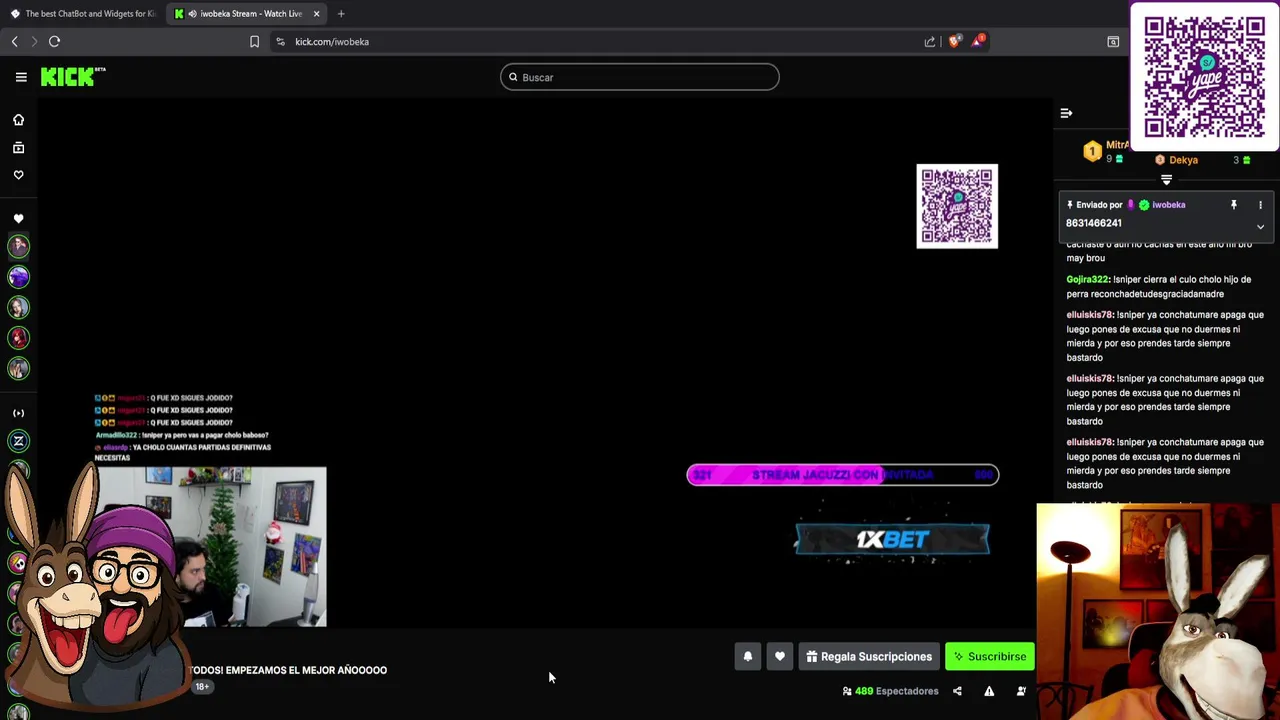
Task: Open the Home icon in sidebar
Action: [x=18, y=120]
